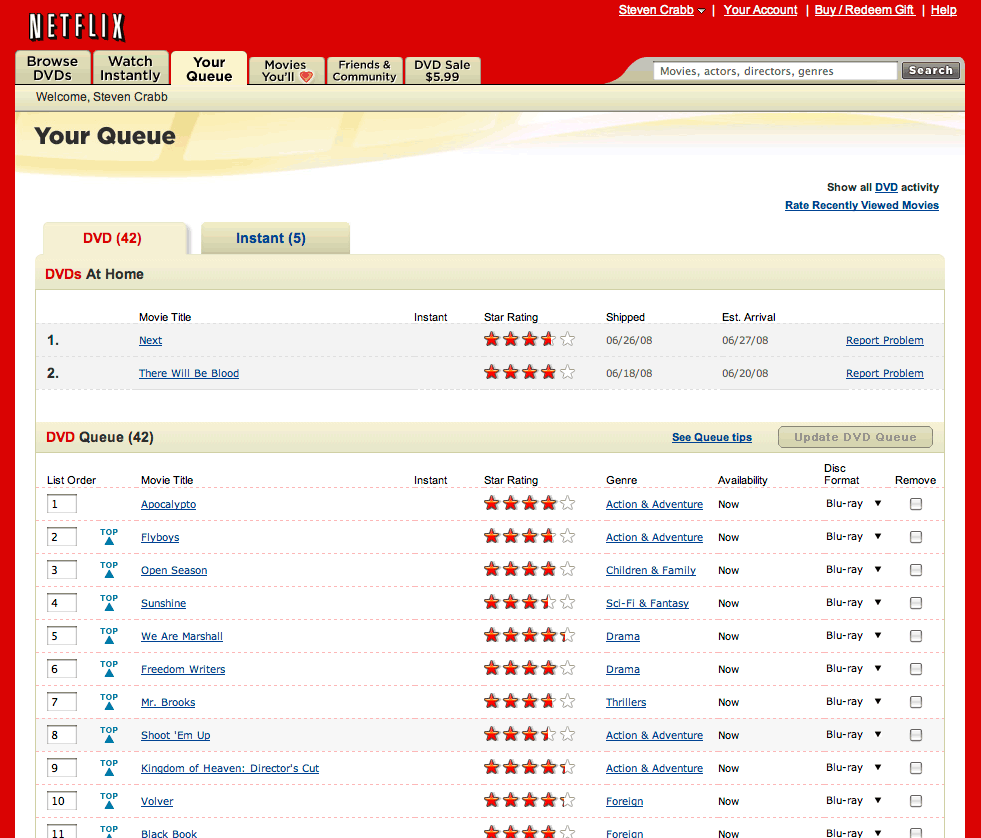Check Remove box for Open Season

[916, 570]
